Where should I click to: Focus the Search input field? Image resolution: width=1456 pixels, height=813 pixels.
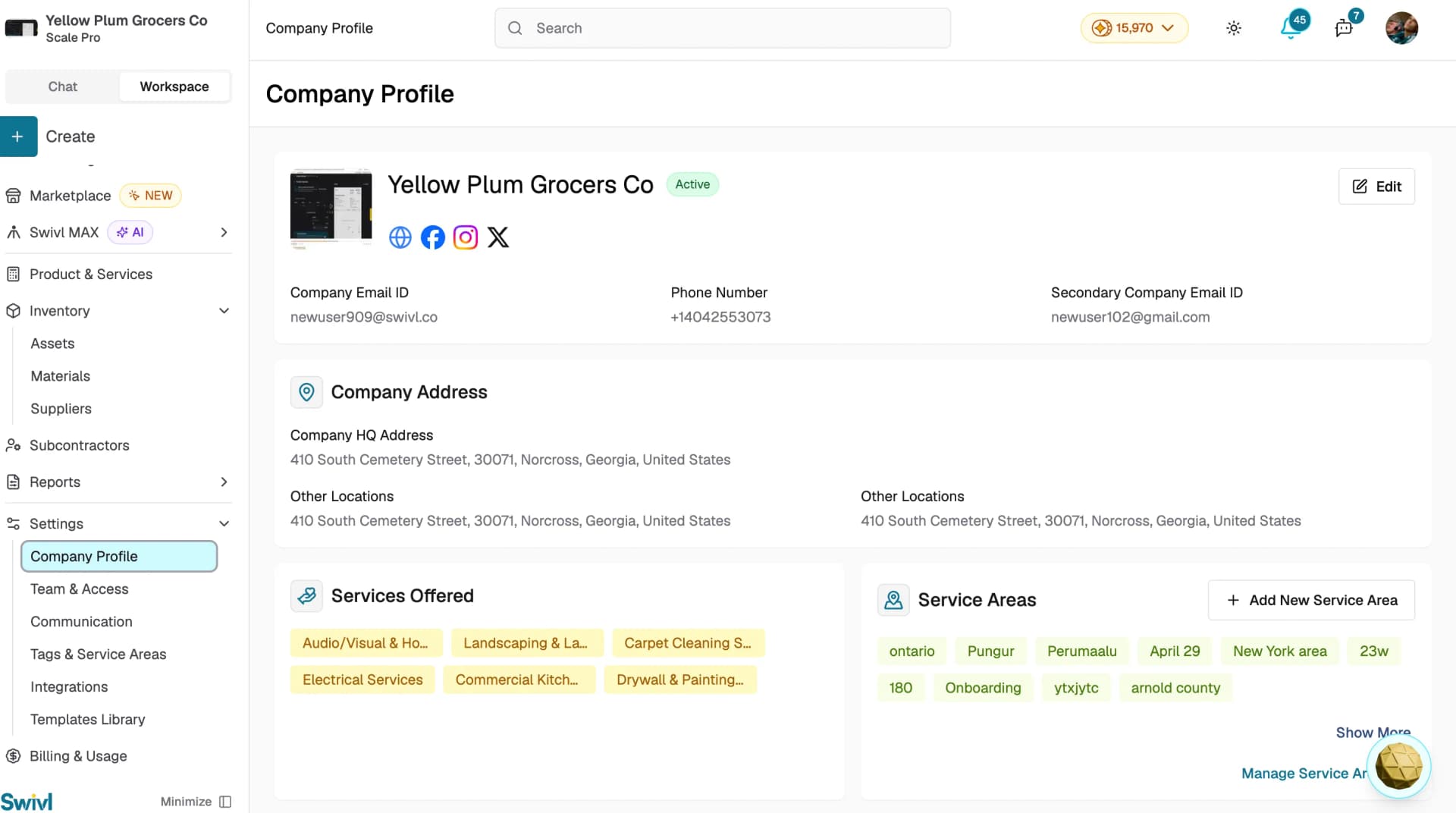click(x=723, y=28)
